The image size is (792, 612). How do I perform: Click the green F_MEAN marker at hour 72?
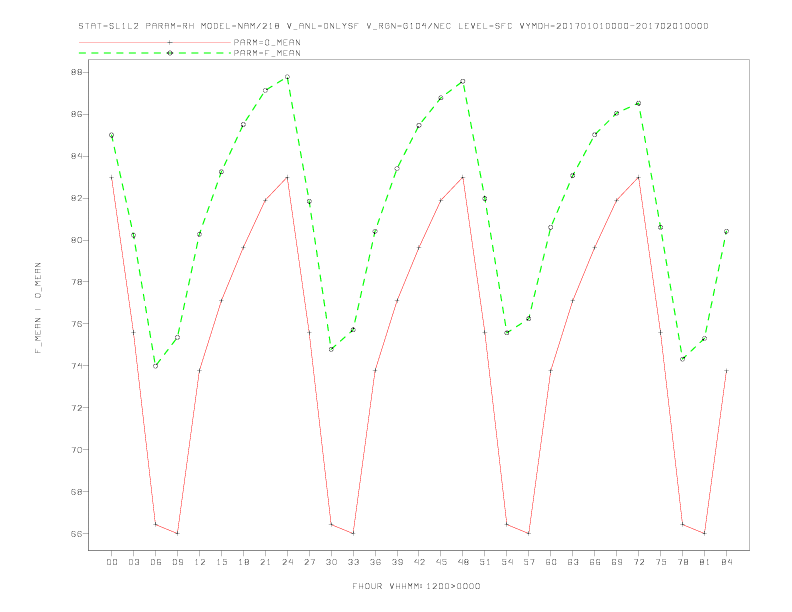638,103
